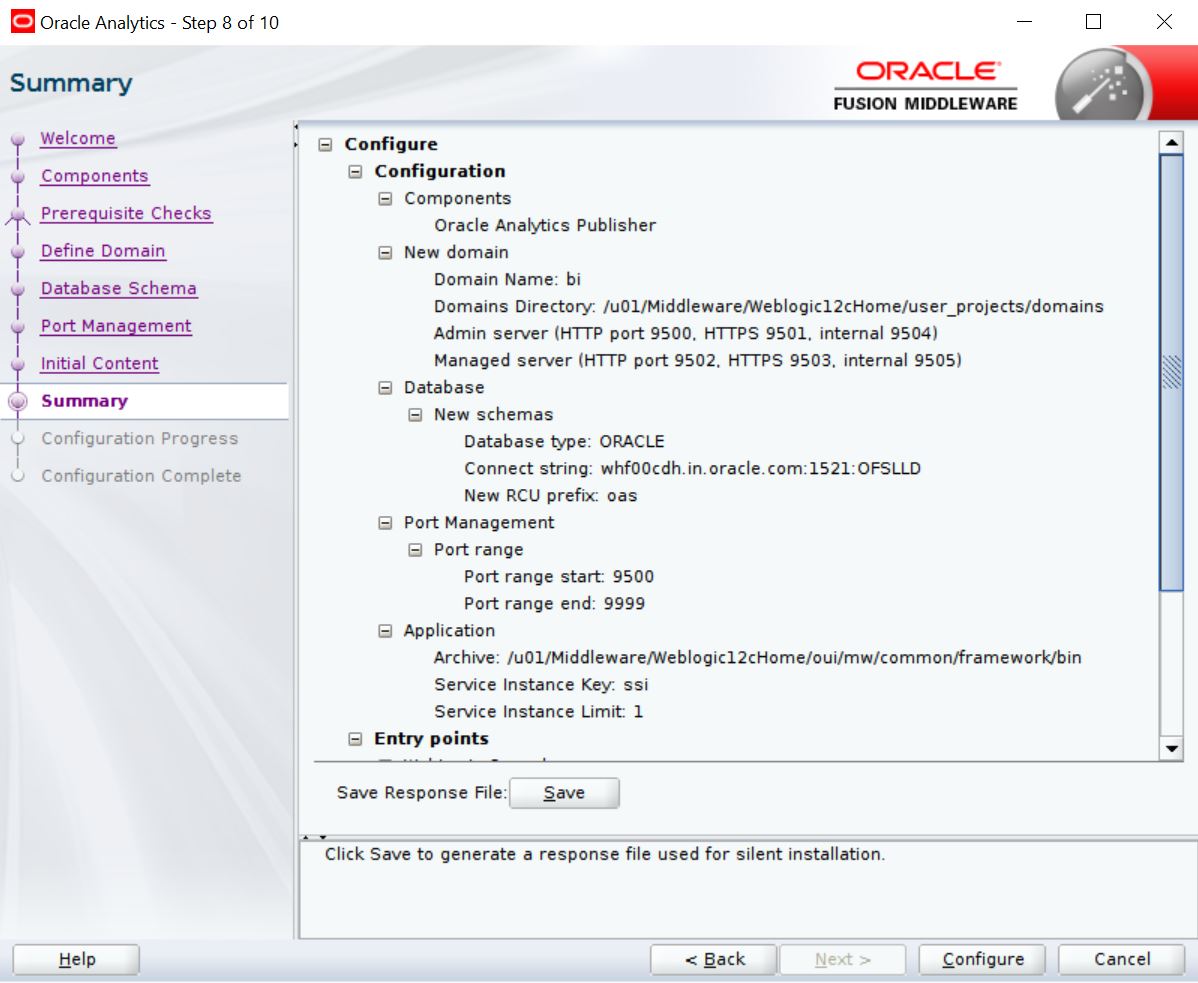Image resolution: width=1198 pixels, height=983 pixels.
Task: Go to Database Schema step
Action: 118,288
